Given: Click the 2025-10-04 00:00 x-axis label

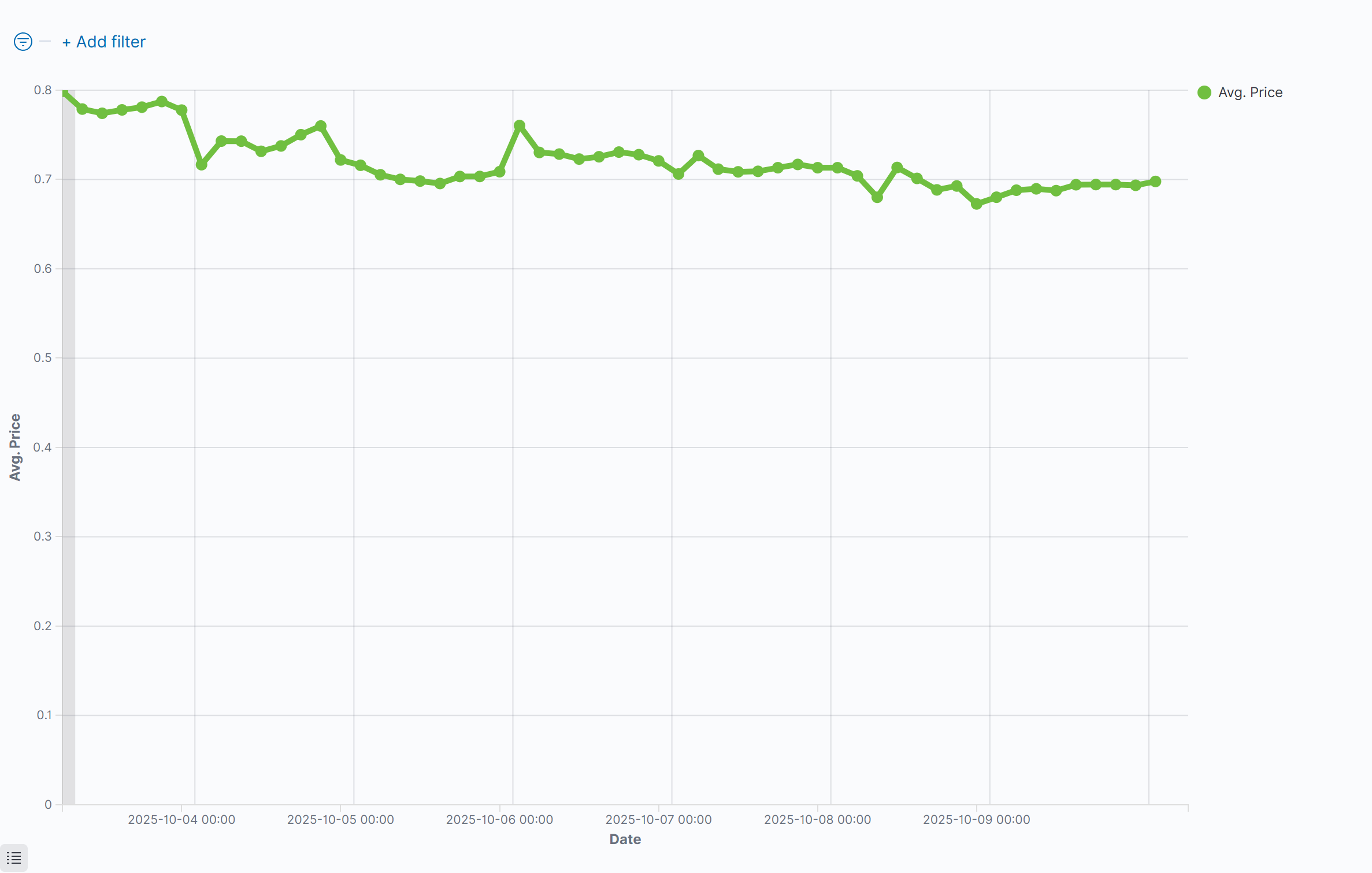Looking at the screenshot, I should click(x=181, y=819).
